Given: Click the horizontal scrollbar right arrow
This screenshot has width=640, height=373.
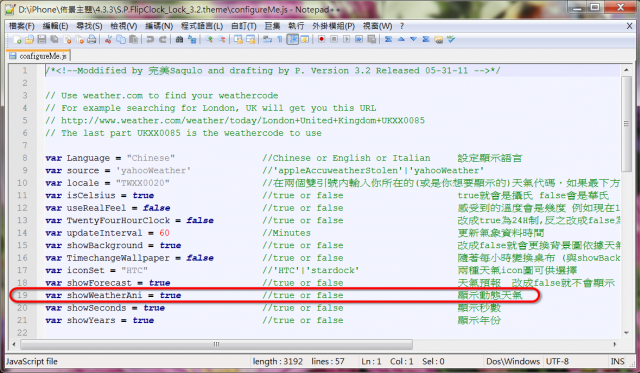Looking at the screenshot, I should pyautogui.click(x=615, y=344).
